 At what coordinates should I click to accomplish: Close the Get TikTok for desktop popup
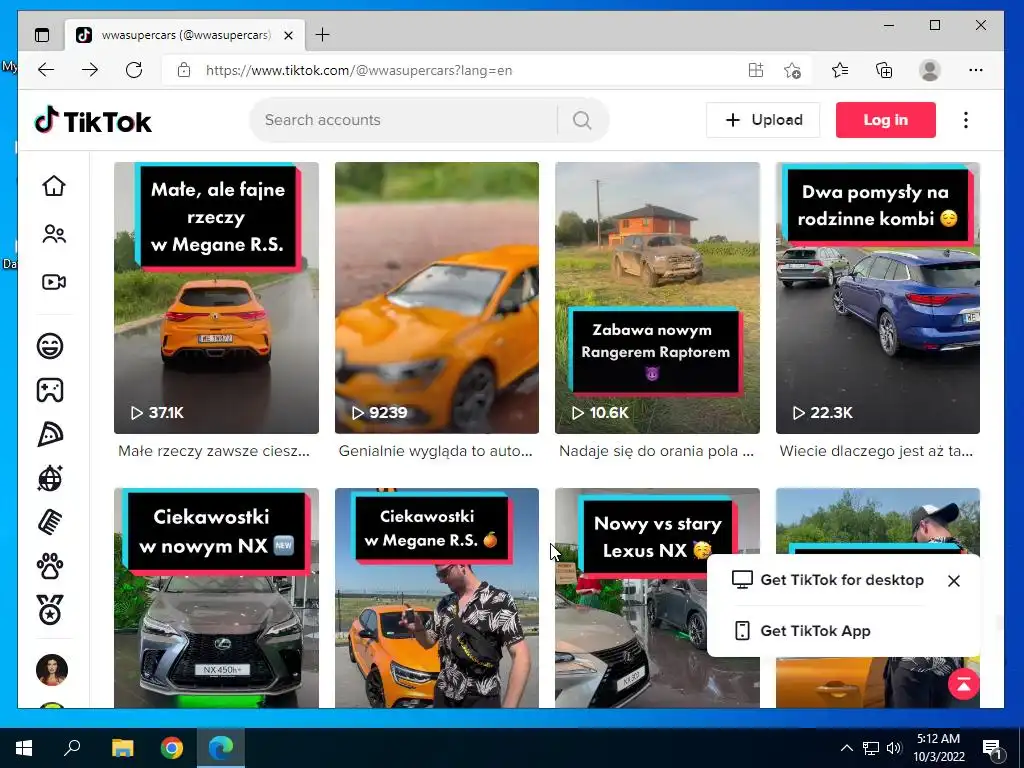pyautogui.click(x=953, y=581)
